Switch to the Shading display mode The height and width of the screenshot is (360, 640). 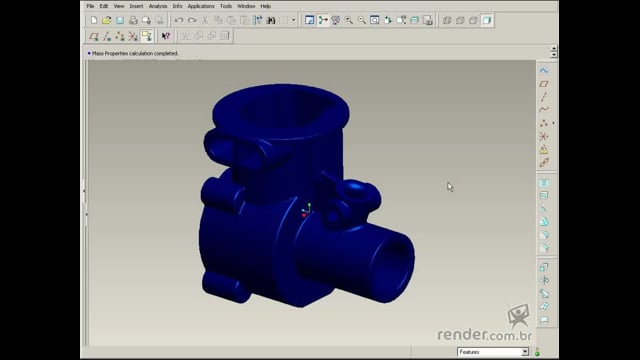[487, 20]
